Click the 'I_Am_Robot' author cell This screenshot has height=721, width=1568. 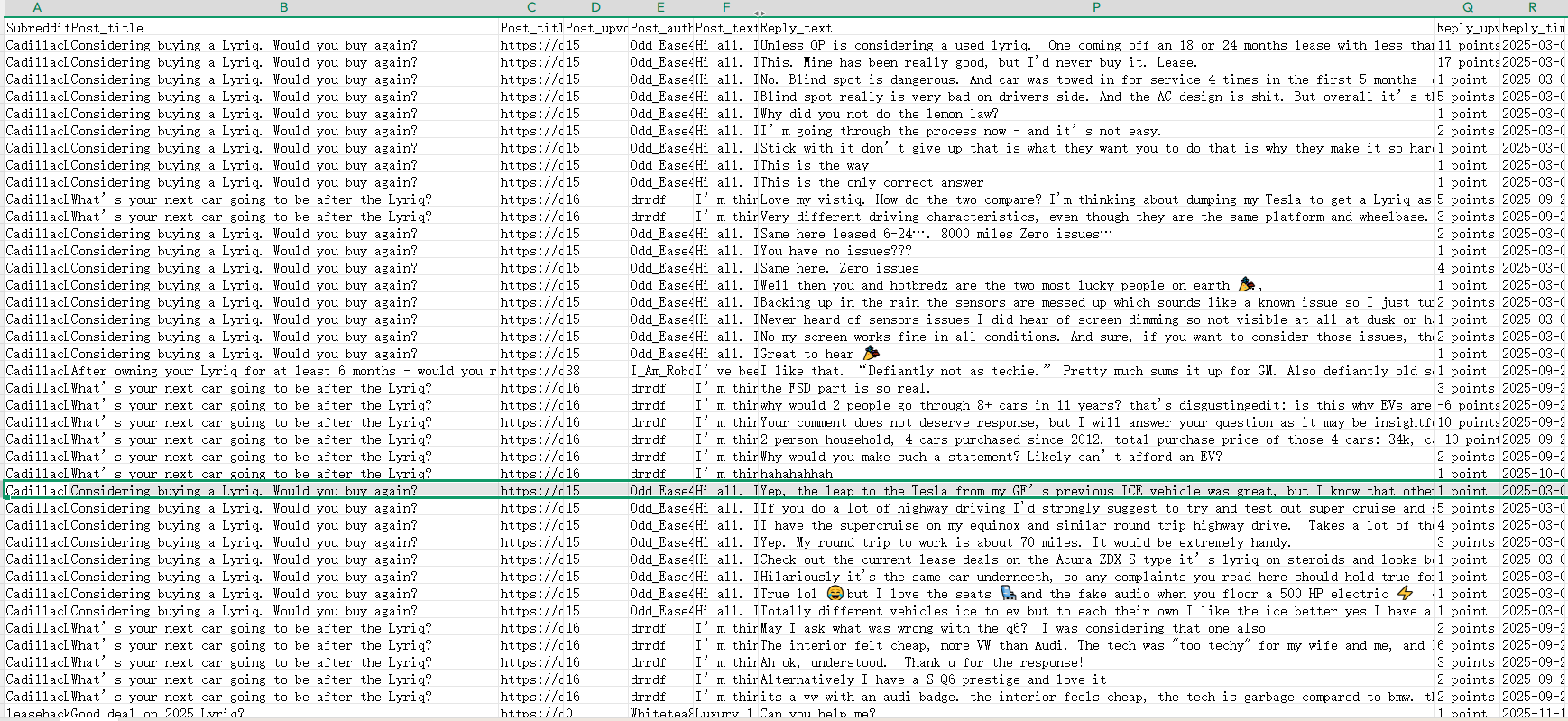pos(659,371)
